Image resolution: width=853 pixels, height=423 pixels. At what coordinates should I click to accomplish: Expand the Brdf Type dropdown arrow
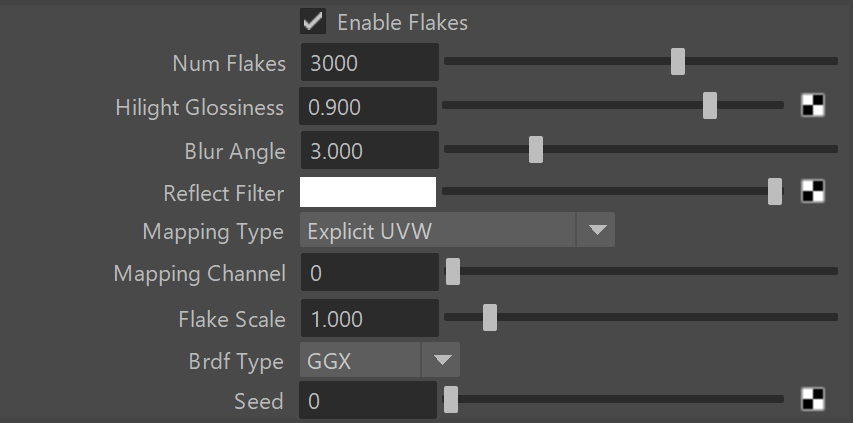click(x=441, y=360)
